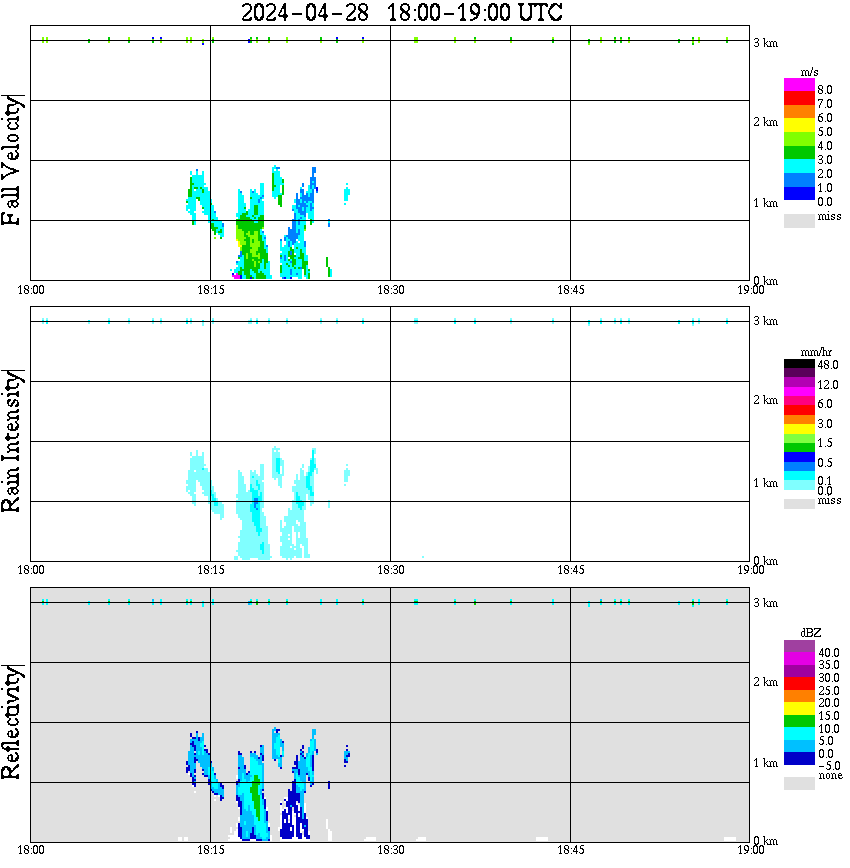Click the gray miss swatch in the m/s legend
This screenshot has height=868, width=850.
pyautogui.click(x=799, y=220)
